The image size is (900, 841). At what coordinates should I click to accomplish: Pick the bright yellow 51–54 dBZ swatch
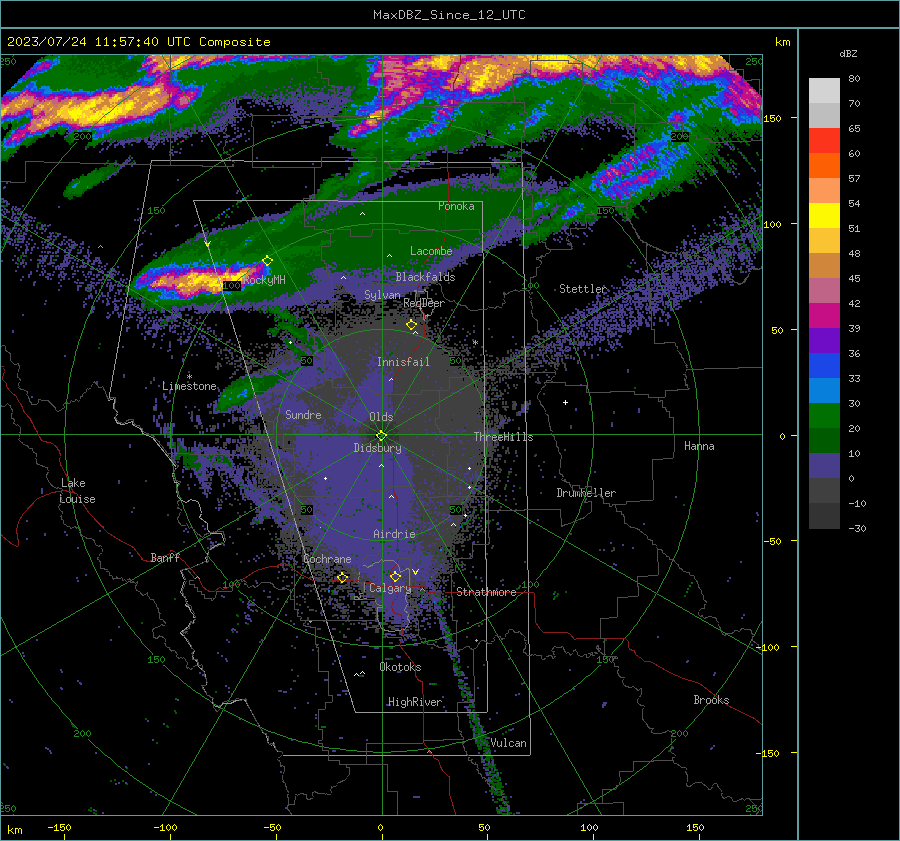(x=824, y=215)
